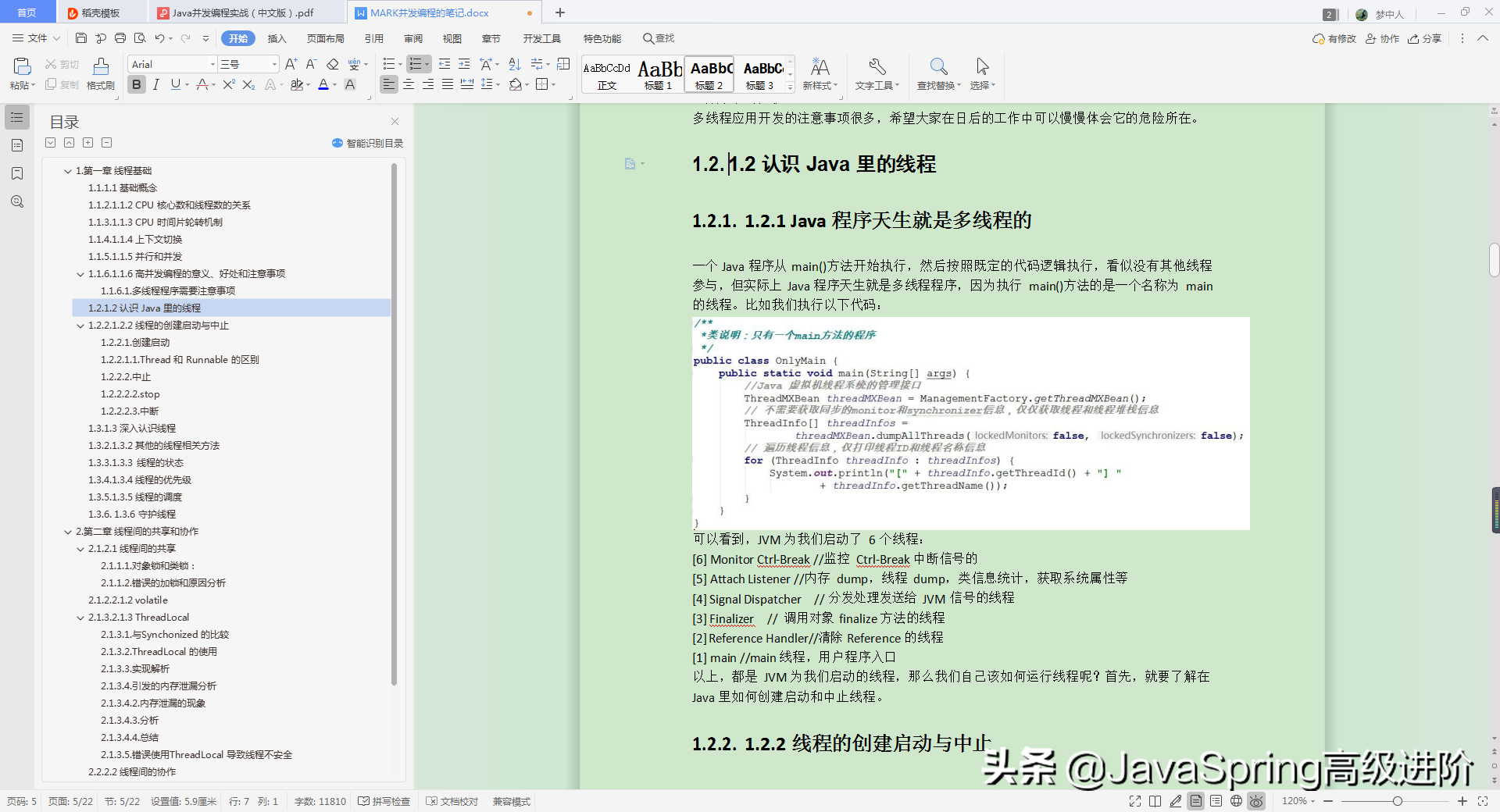This screenshot has height=812, width=1500.
Task: Click 智能识别目录 link
Action: [x=368, y=143]
